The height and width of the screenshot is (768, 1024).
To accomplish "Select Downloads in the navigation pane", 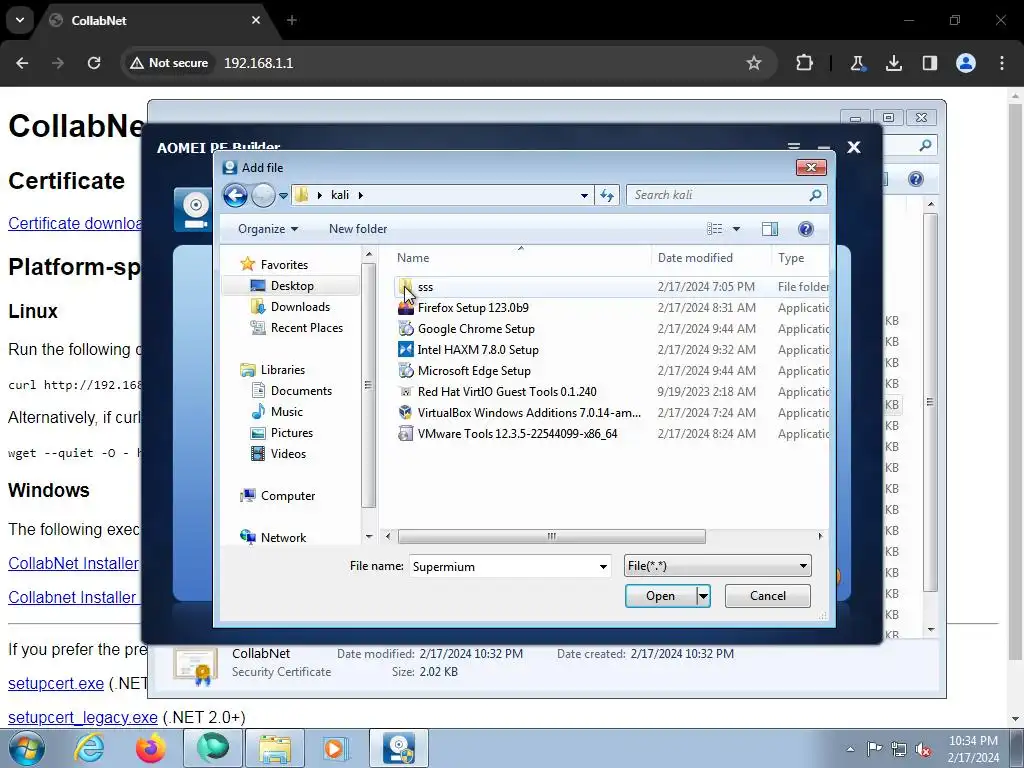I will [300, 306].
